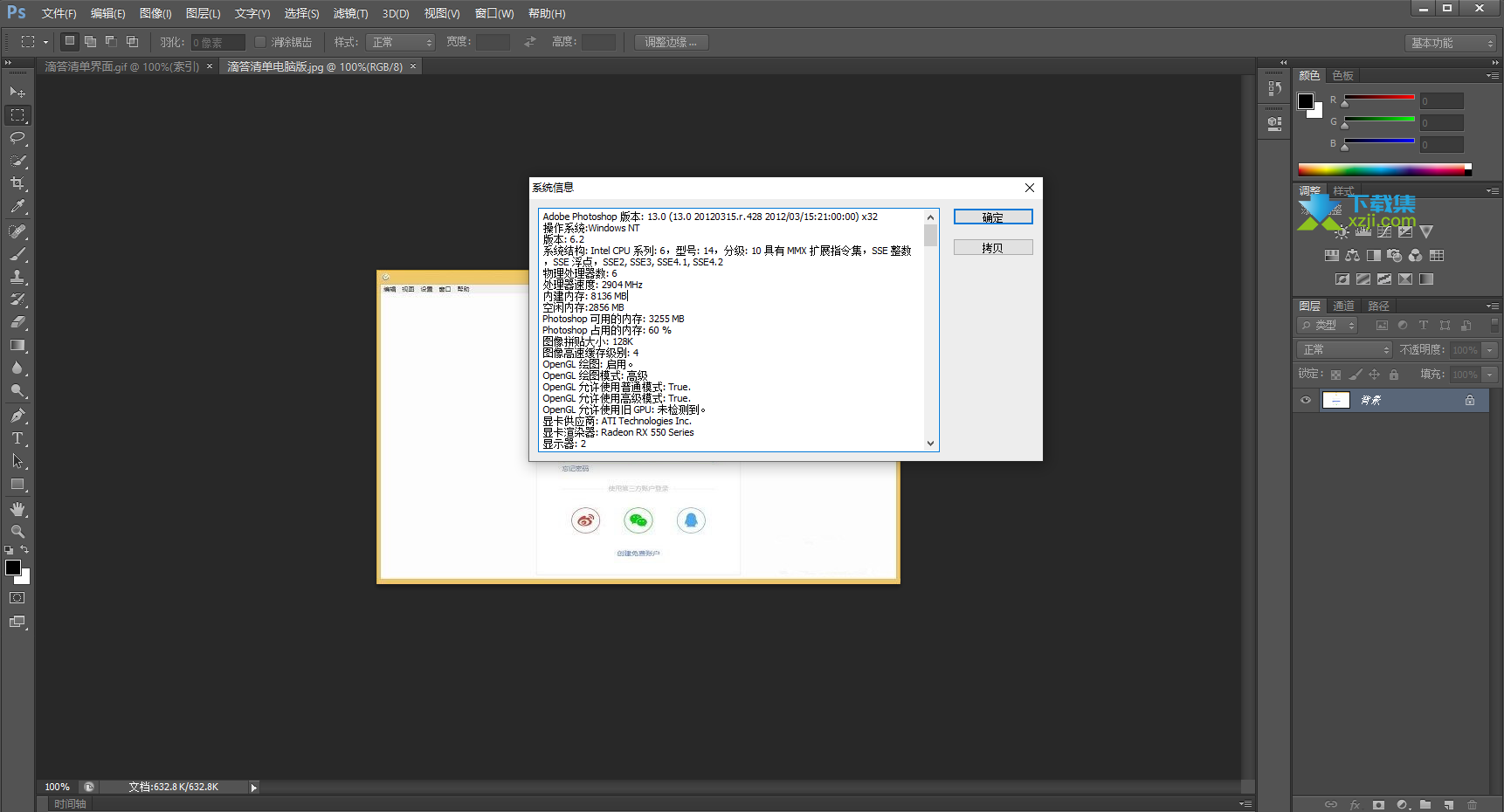Select the Path Selection tool
This screenshot has height=812, width=1504.
coord(17,461)
